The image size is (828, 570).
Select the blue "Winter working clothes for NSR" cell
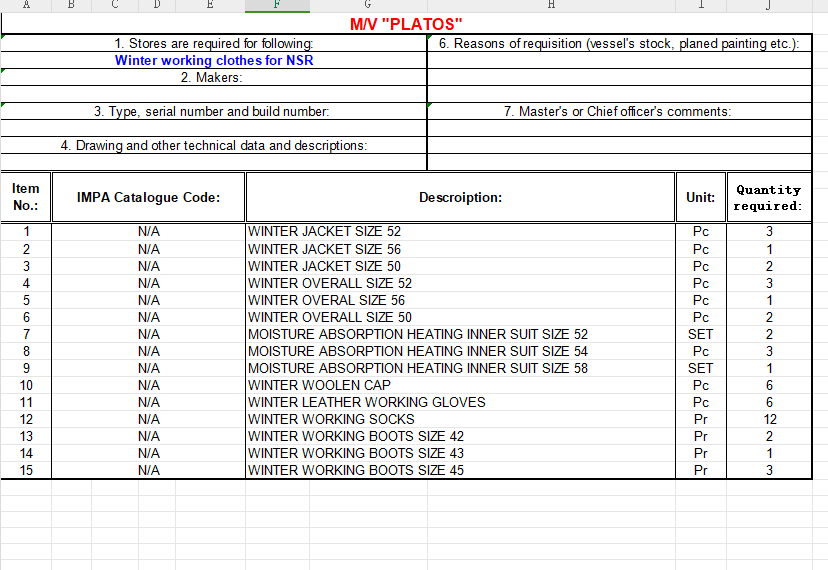click(214, 60)
